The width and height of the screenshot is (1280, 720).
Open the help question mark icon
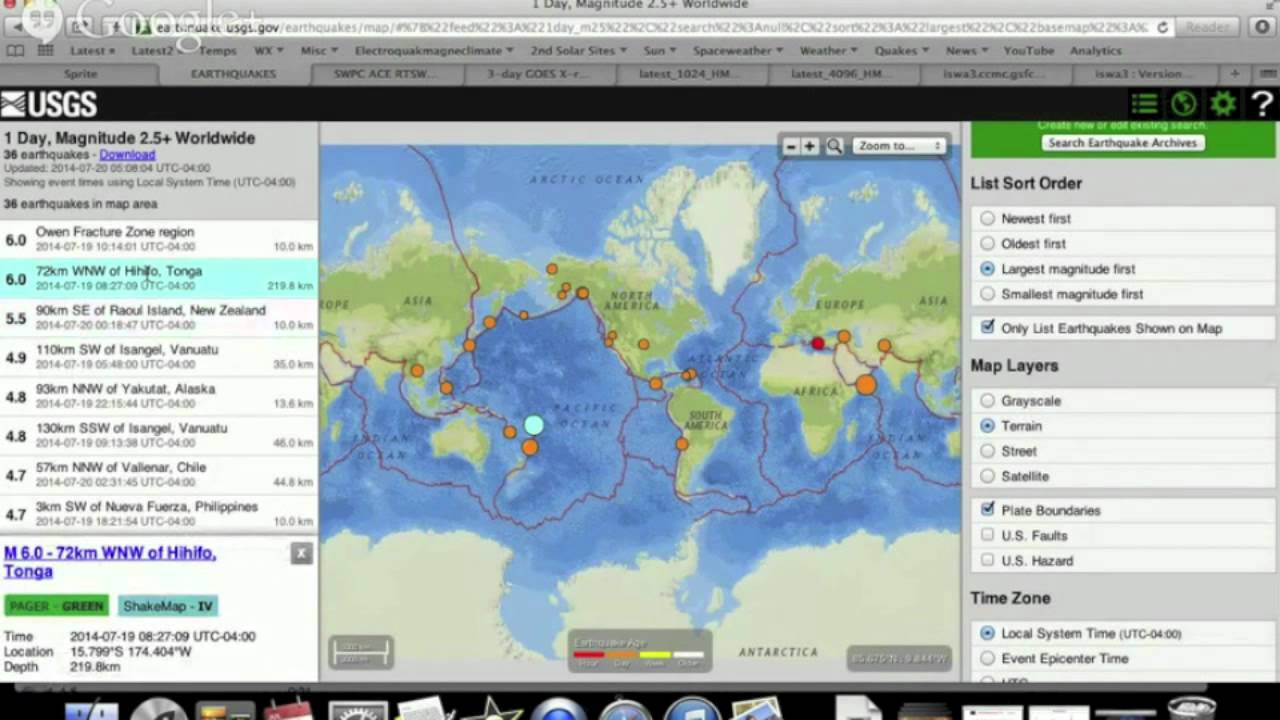pos(1262,104)
